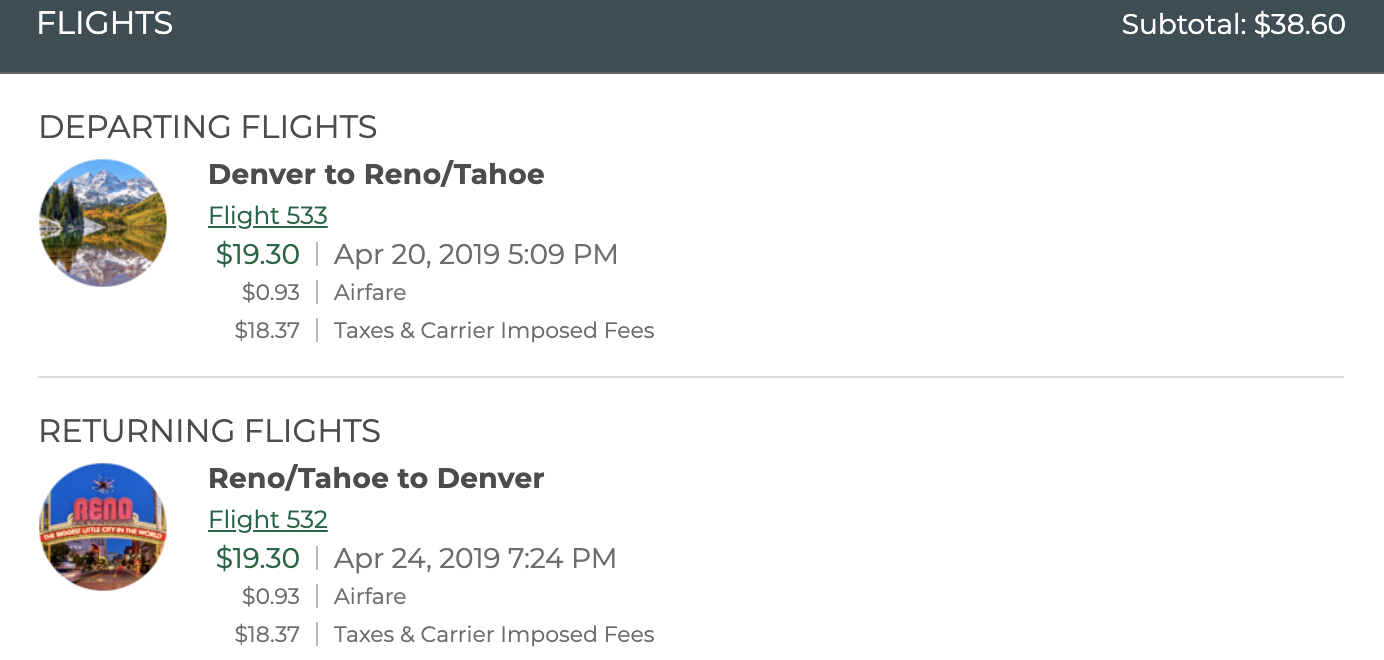Viewport: 1384px width, 660px height.
Task: Click the Apr 24, 2019 7:24 PM date
Action: click(x=475, y=558)
